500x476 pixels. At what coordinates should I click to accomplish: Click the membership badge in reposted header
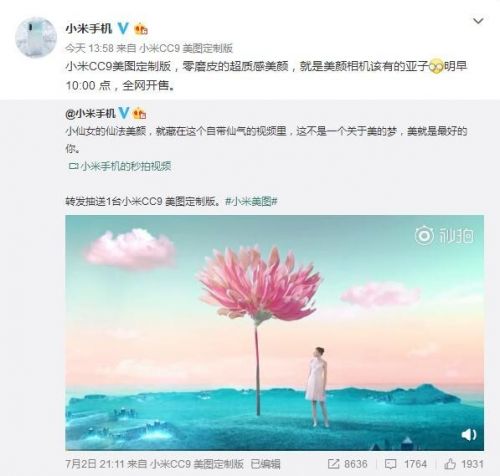140,114
